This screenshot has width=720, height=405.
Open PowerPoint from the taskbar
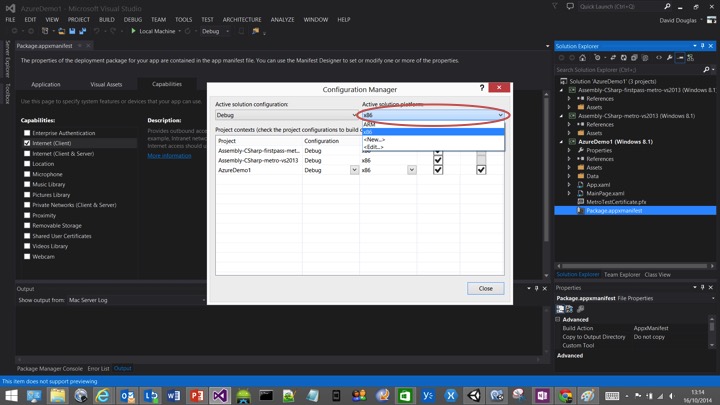(197, 395)
